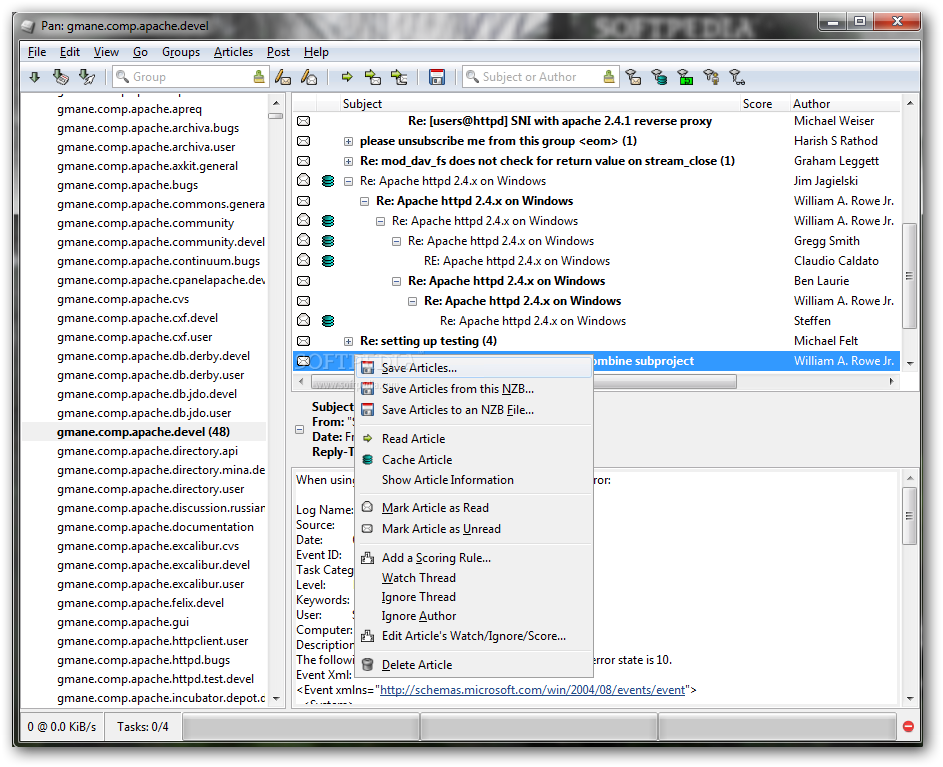Collapse the article header pane expander
Image resolution: width=943 pixels, height=767 pixels.
click(299, 430)
